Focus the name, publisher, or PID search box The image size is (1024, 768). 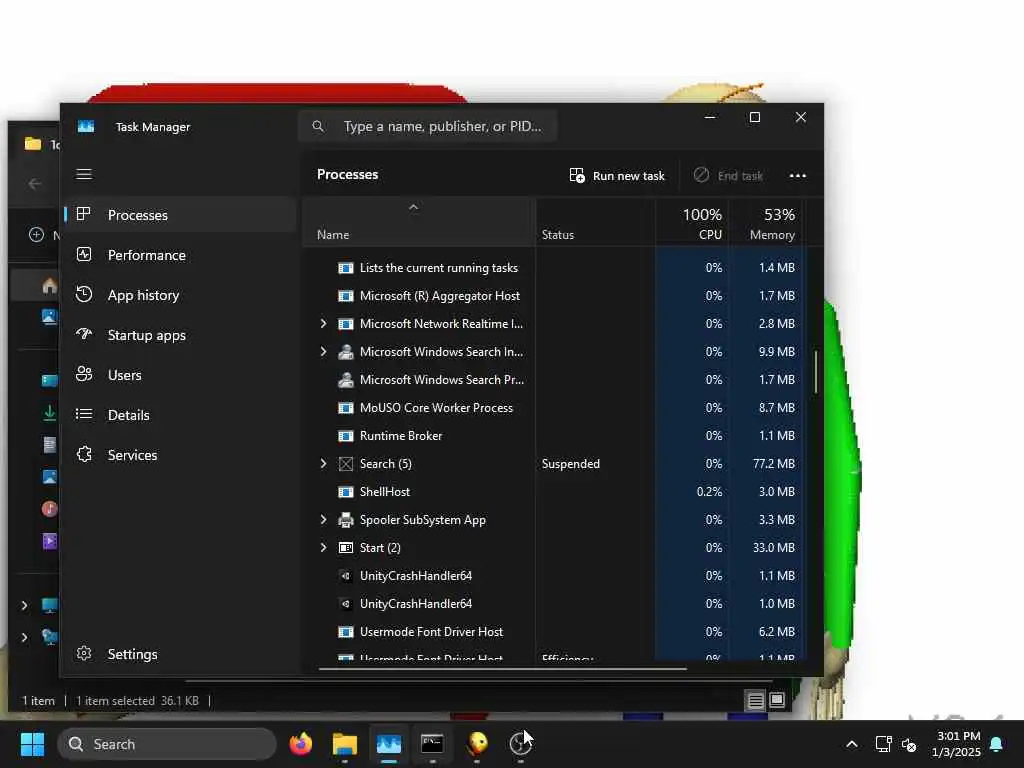[428, 126]
